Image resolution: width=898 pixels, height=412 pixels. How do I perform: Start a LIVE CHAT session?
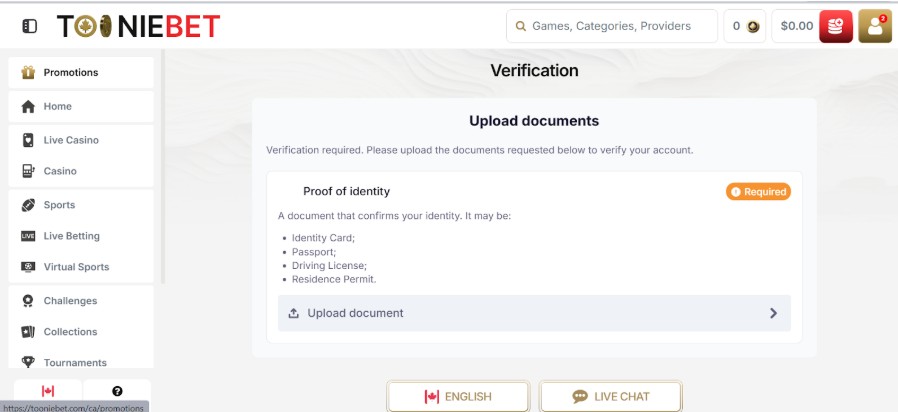coord(611,396)
